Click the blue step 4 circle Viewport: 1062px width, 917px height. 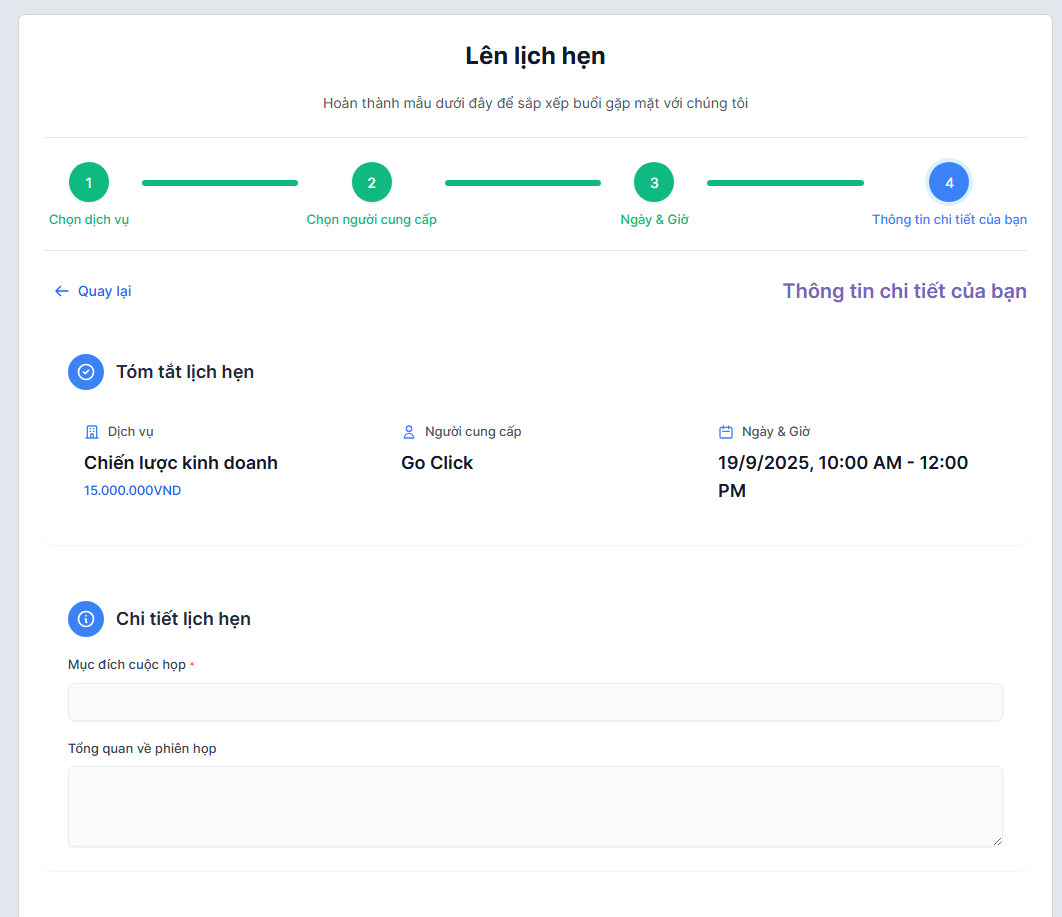pyautogui.click(x=949, y=183)
